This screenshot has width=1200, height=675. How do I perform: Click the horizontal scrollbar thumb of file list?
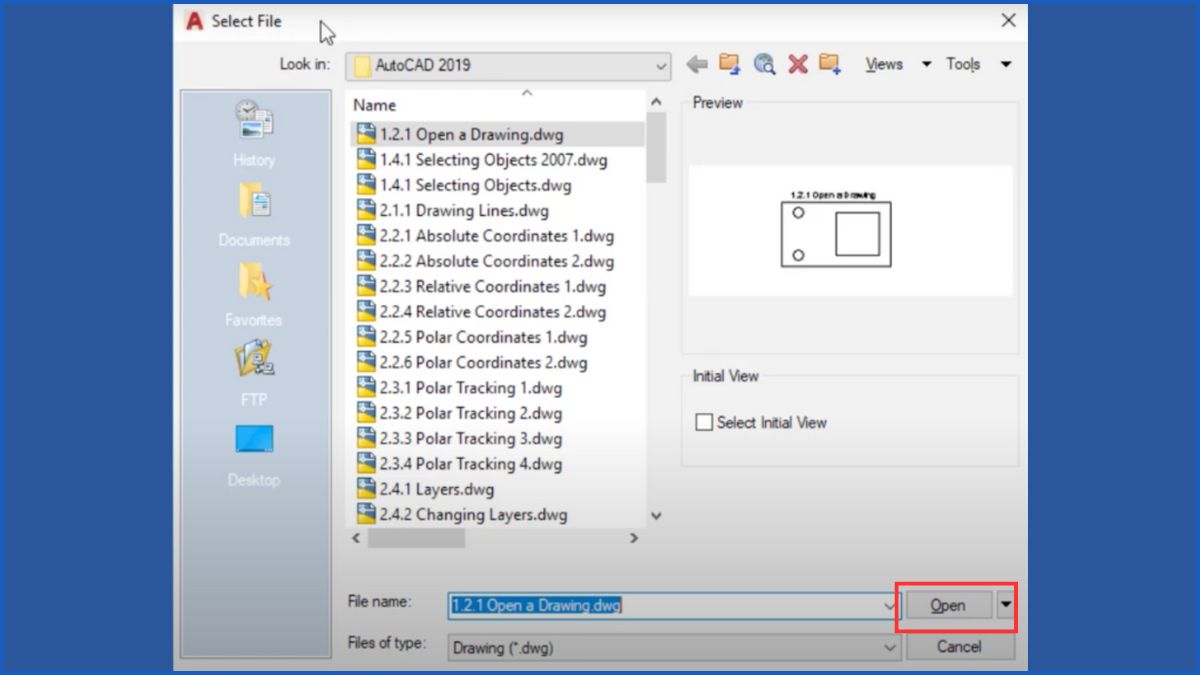tap(416, 537)
